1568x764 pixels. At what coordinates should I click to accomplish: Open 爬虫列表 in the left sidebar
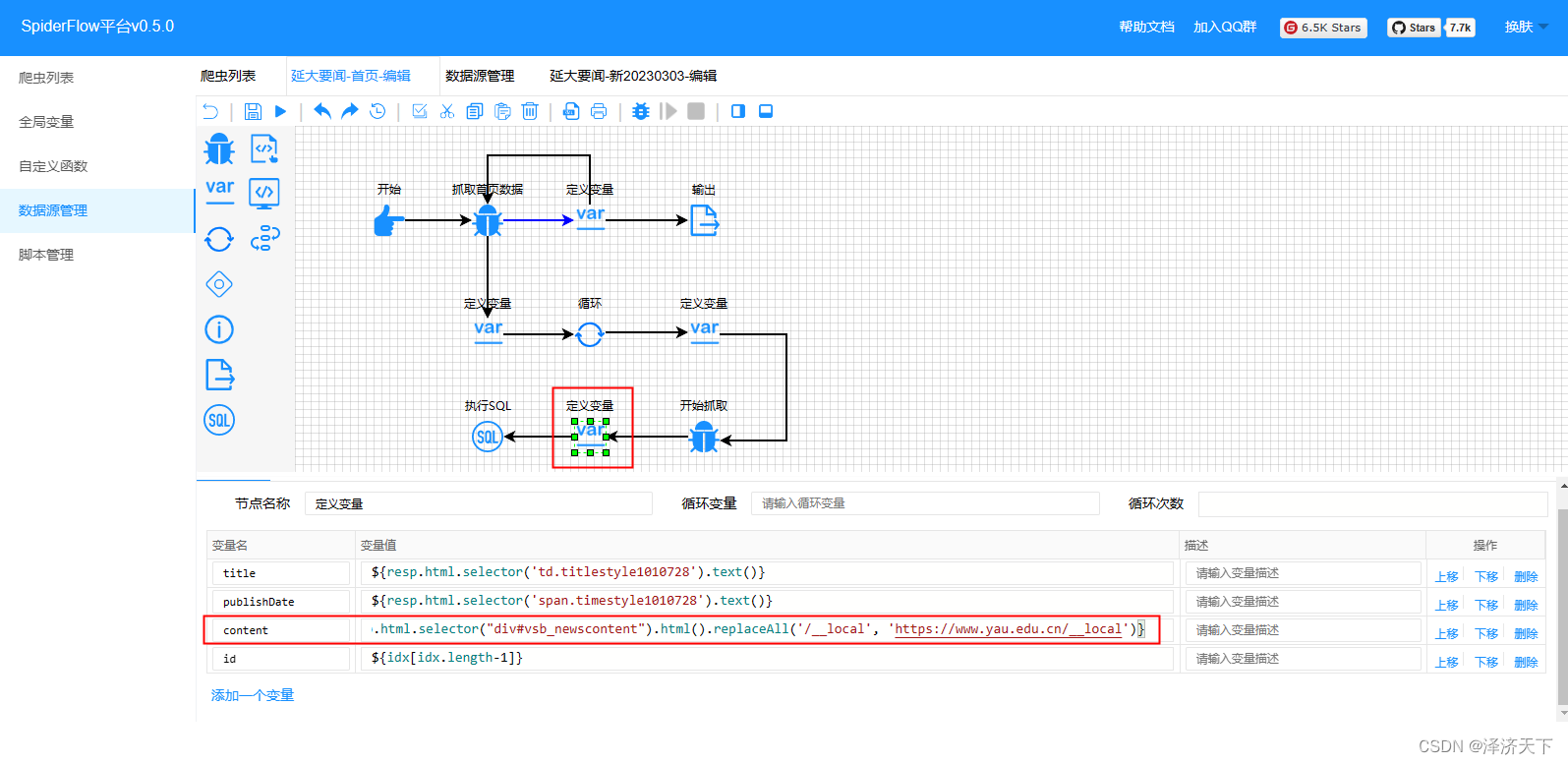tap(97, 78)
